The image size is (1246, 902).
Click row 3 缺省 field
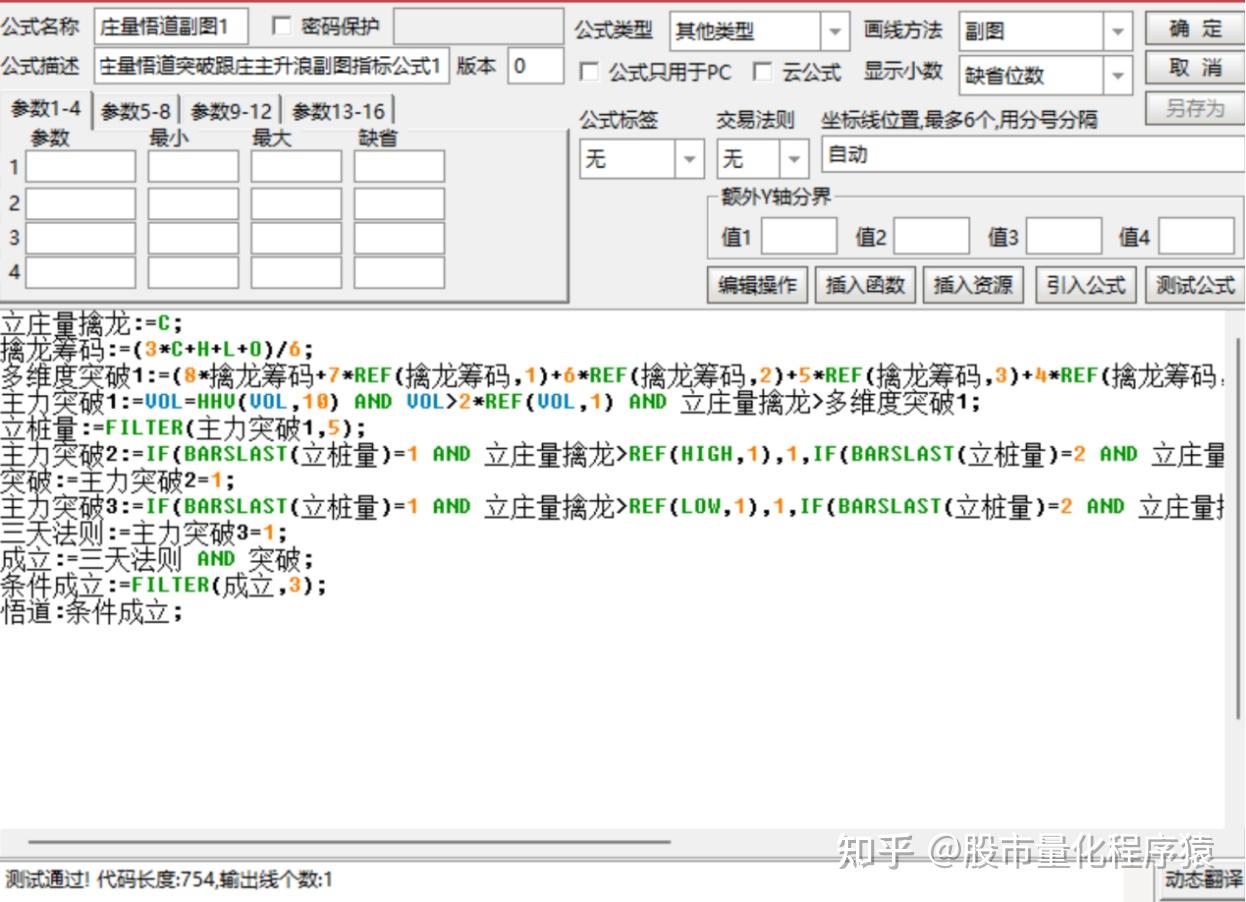[x=399, y=238]
